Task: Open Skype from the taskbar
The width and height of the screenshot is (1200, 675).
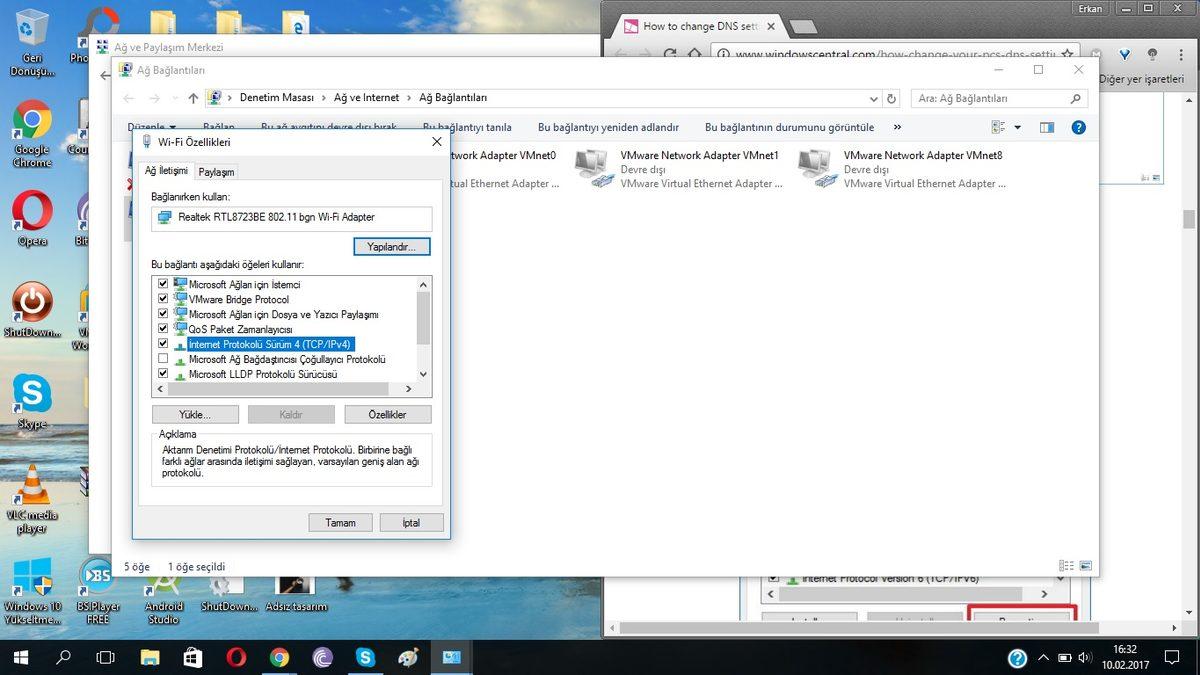Action: click(x=366, y=657)
